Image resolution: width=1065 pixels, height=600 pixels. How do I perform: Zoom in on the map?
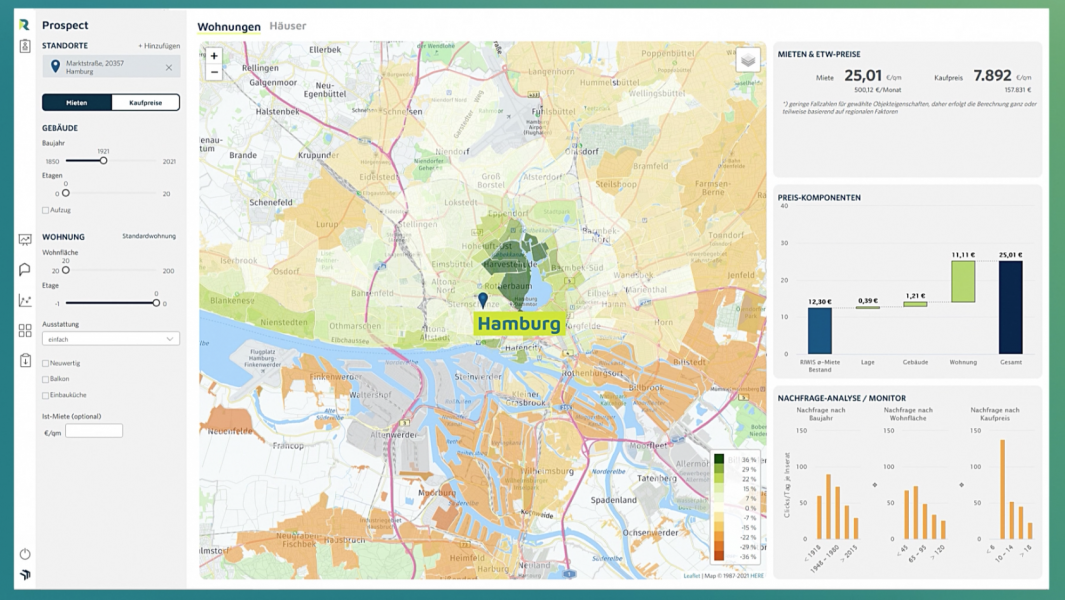(x=214, y=56)
